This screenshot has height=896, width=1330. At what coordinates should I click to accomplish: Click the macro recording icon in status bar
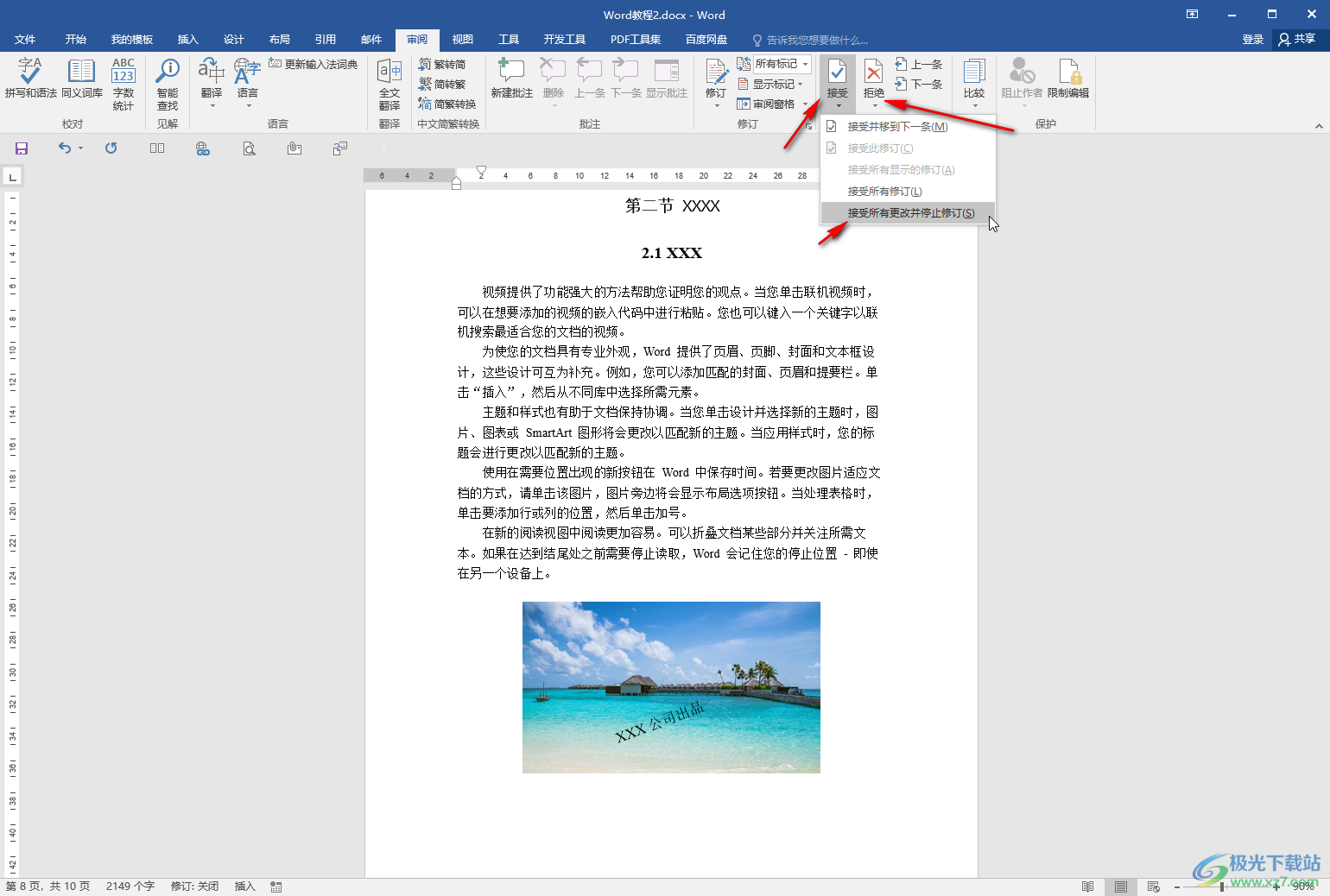tap(276, 887)
